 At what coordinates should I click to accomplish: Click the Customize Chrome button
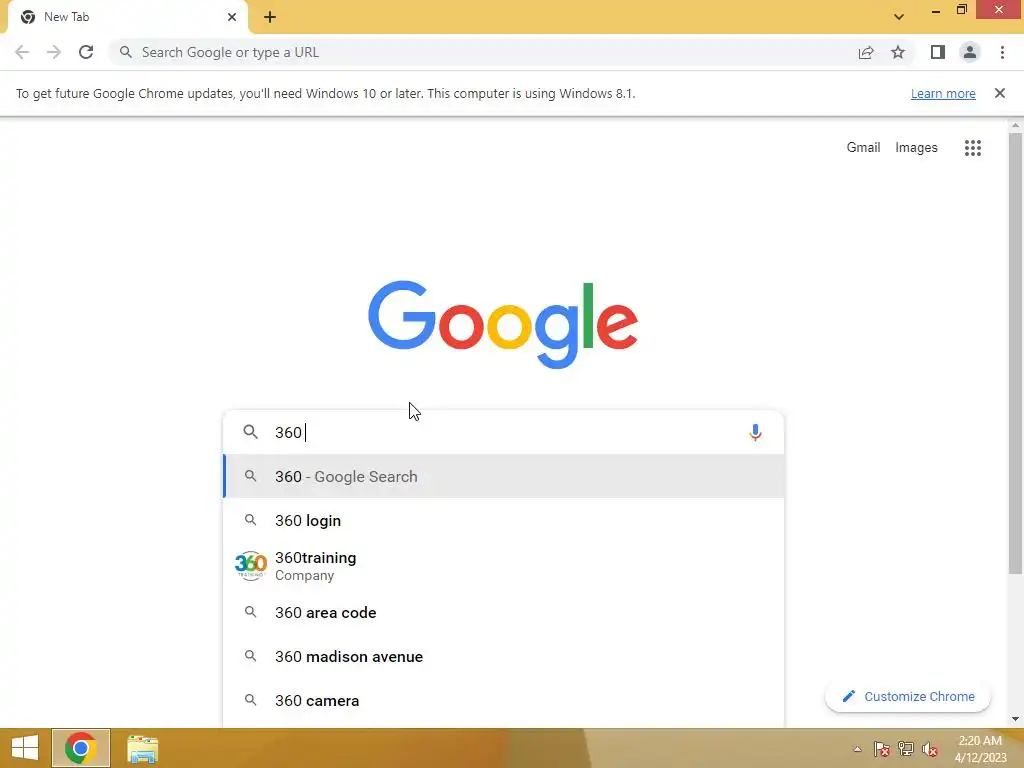click(x=908, y=697)
